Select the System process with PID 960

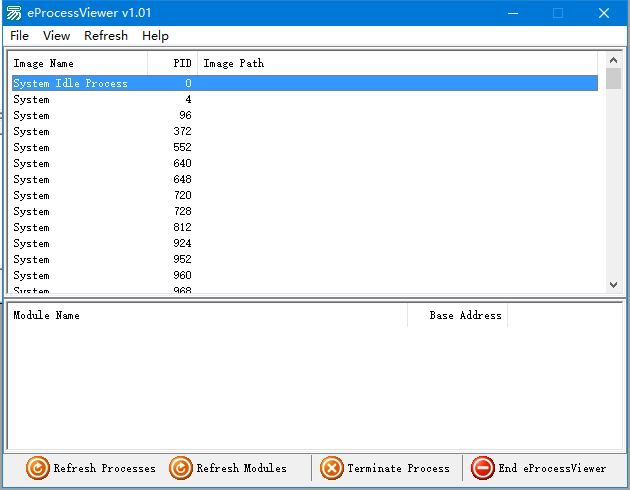(x=305, y=276)
